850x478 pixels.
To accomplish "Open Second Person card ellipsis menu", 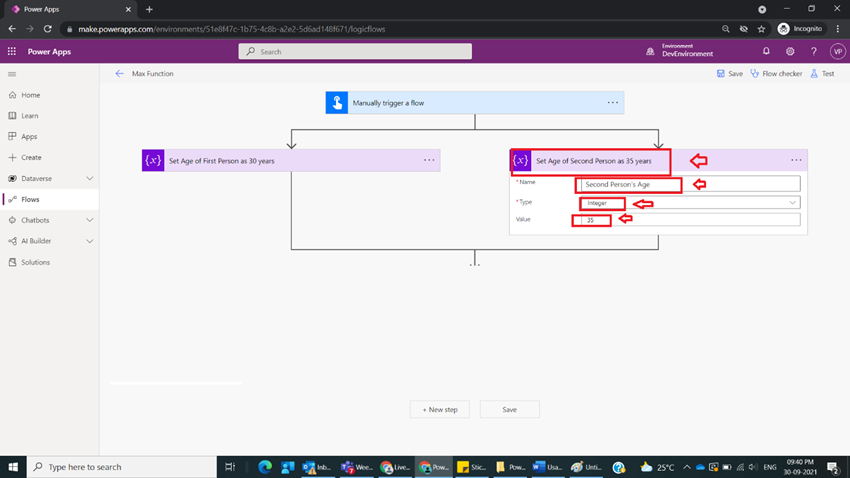I will 796,160.
